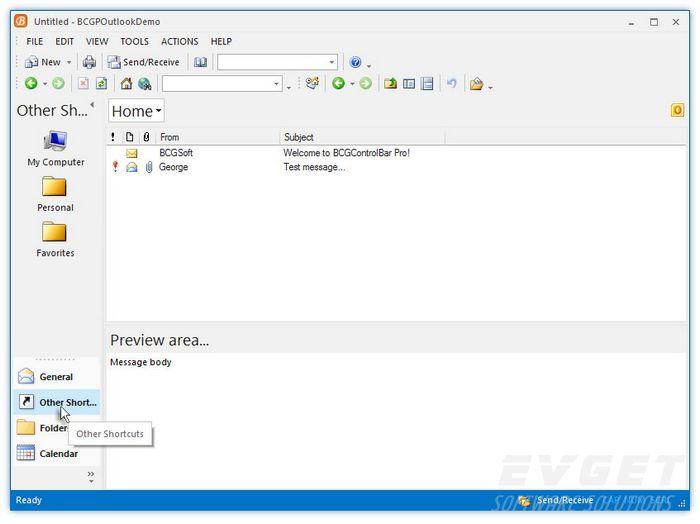Click the application icon in title bar
This screenshot has height=524, width=700.
[21, 21]
